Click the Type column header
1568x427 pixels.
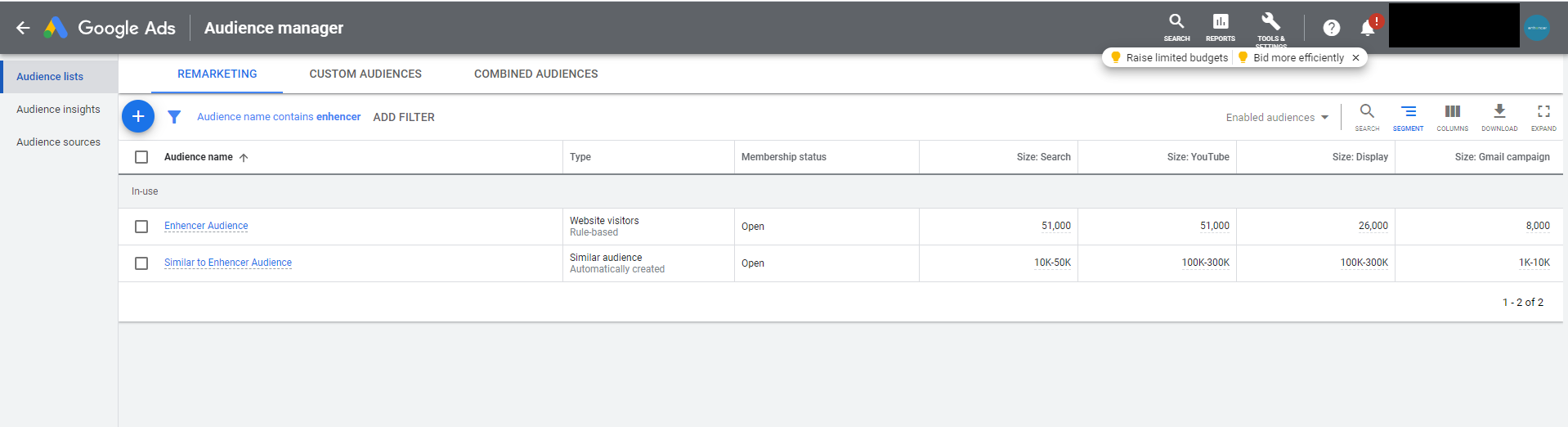[580, 157]
